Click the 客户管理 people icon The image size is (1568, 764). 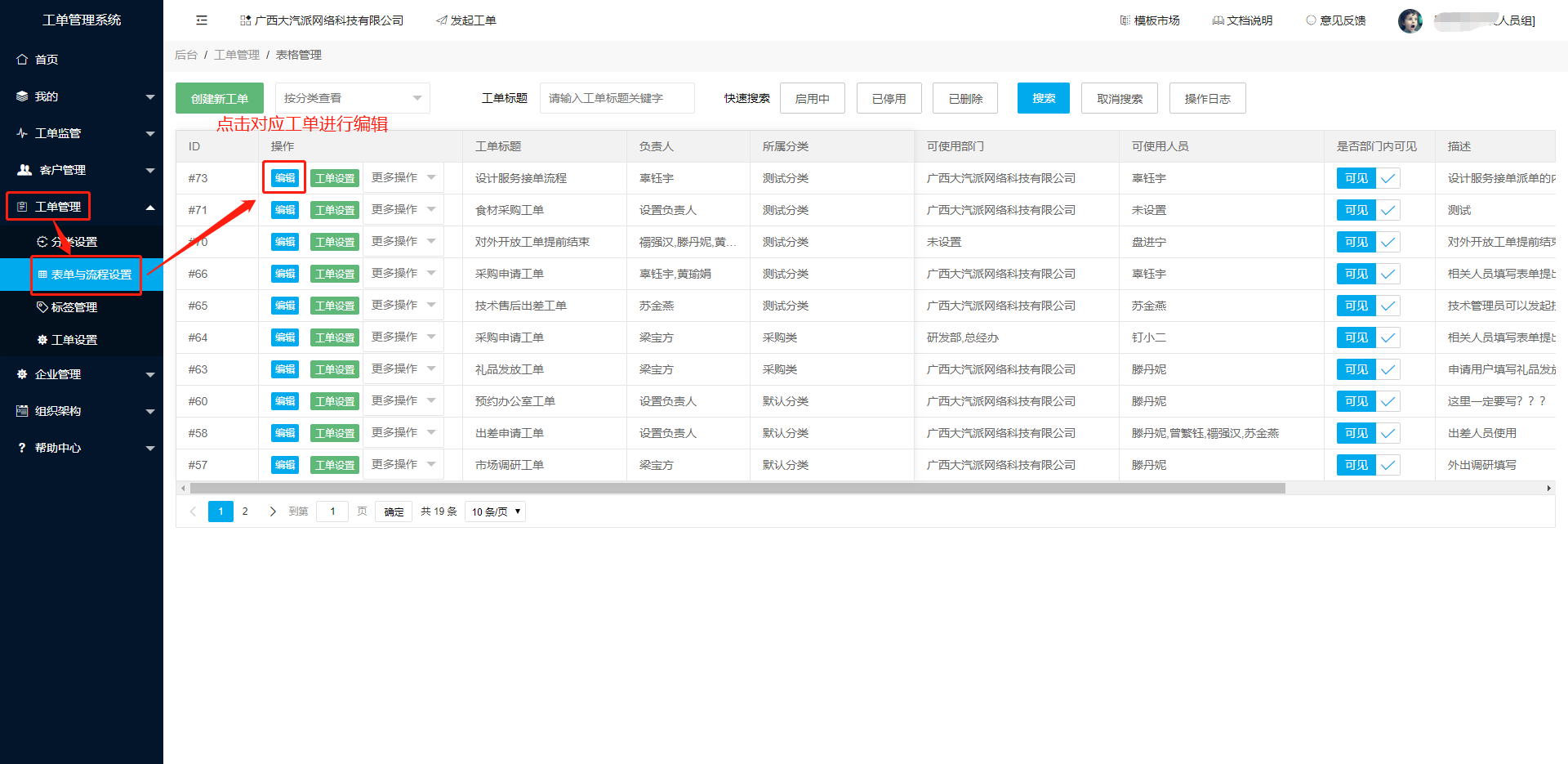point(24,170)
